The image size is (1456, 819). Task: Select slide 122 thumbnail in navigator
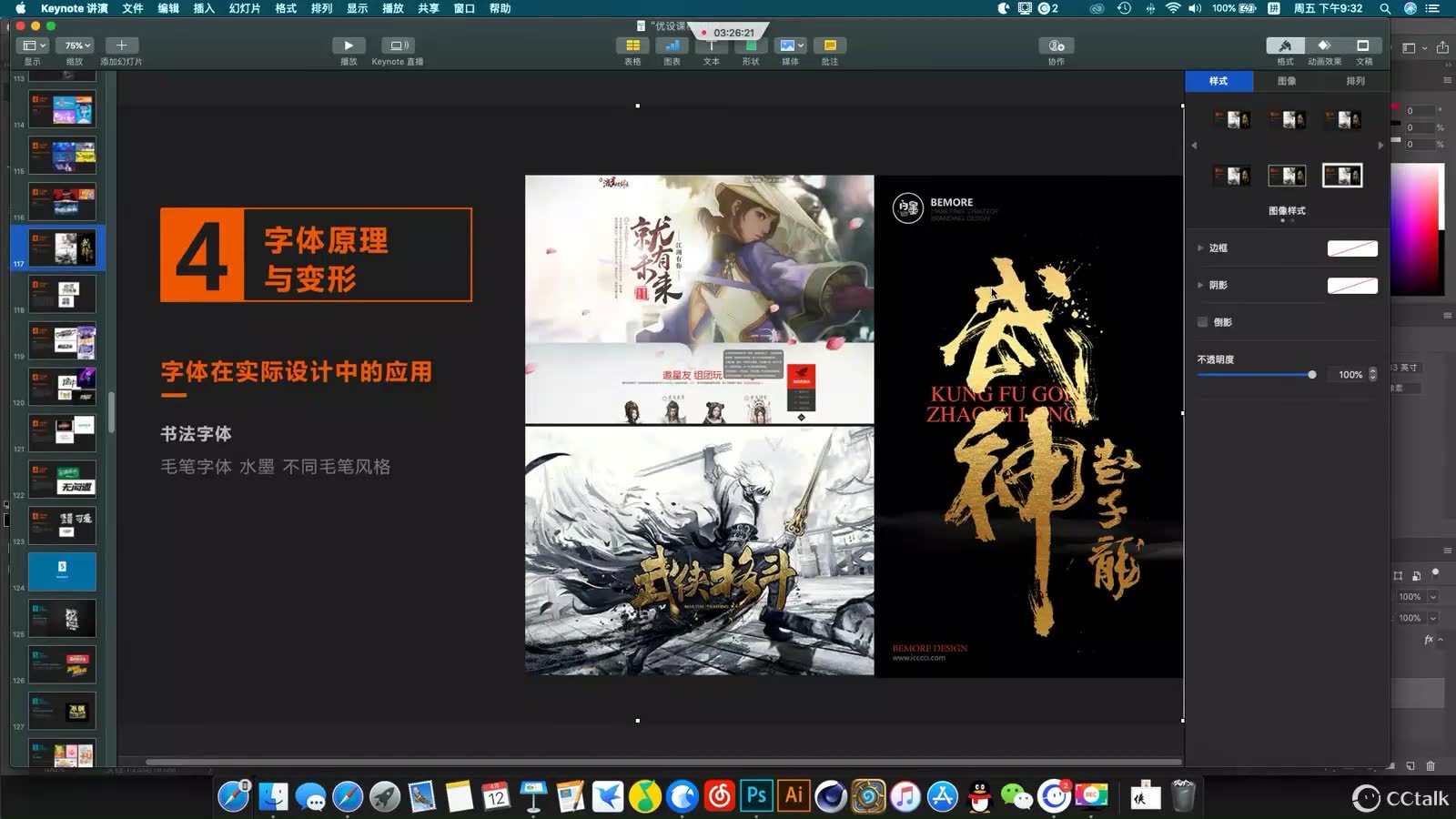(x=62, y=480)
